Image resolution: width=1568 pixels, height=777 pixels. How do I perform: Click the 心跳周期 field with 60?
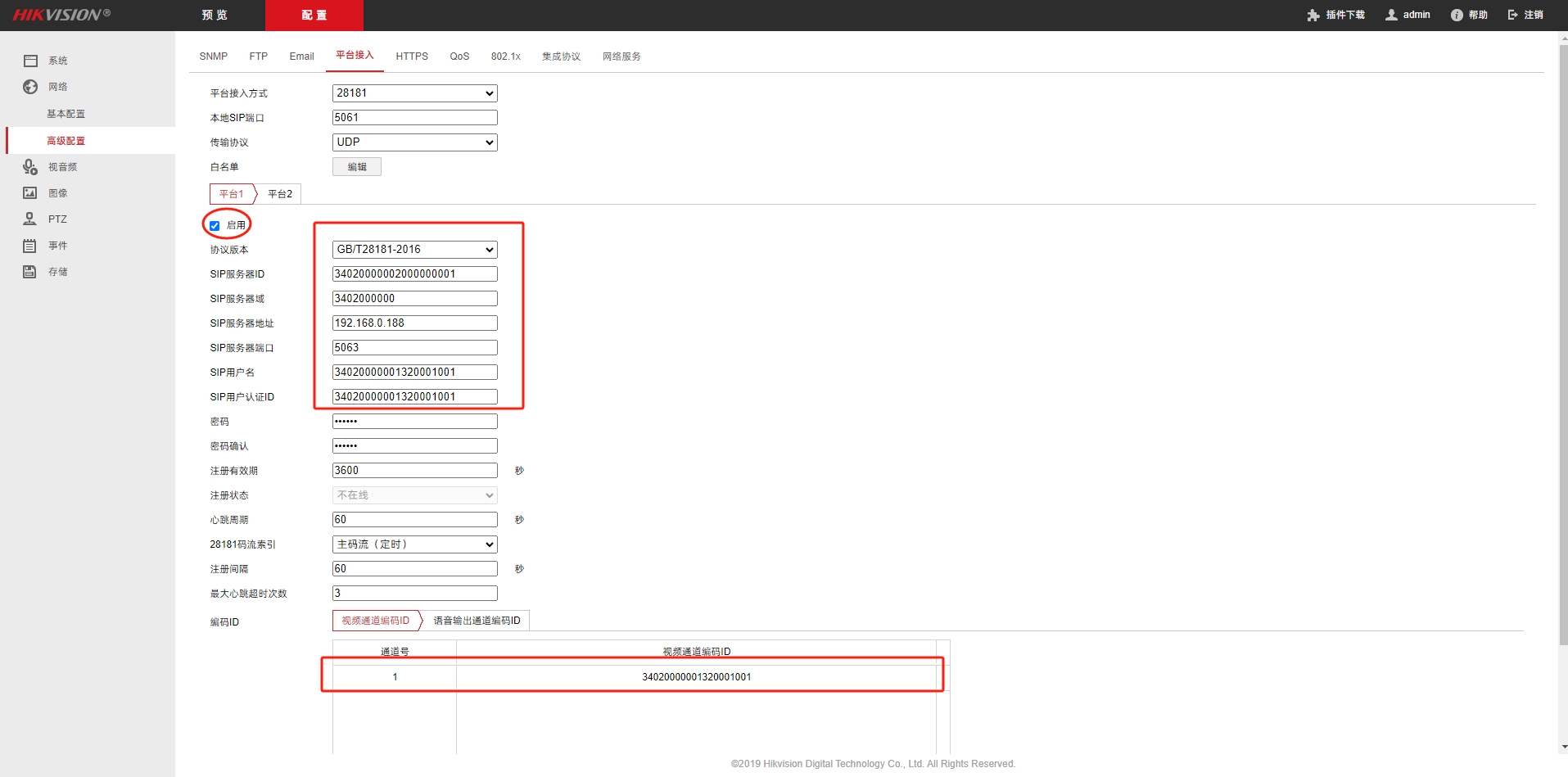[415, 520]
